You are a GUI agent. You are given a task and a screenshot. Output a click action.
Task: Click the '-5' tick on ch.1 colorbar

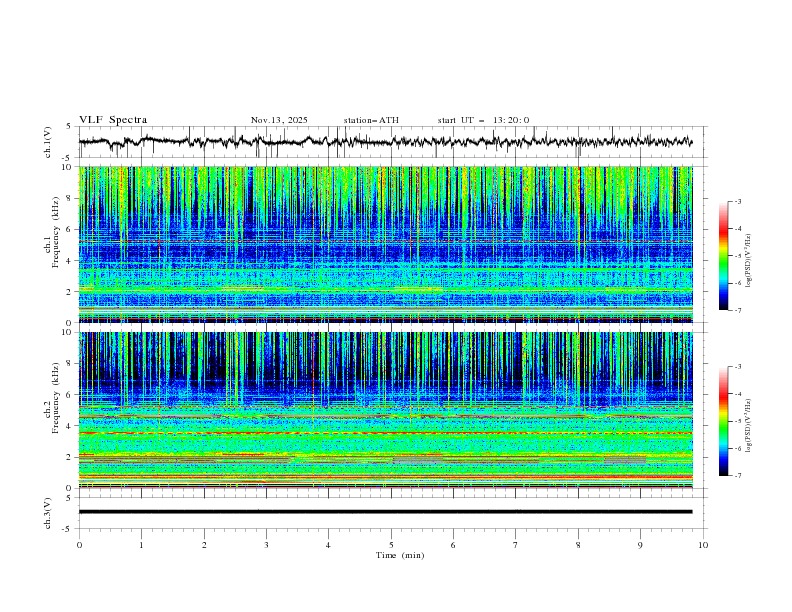coord(737,256)
